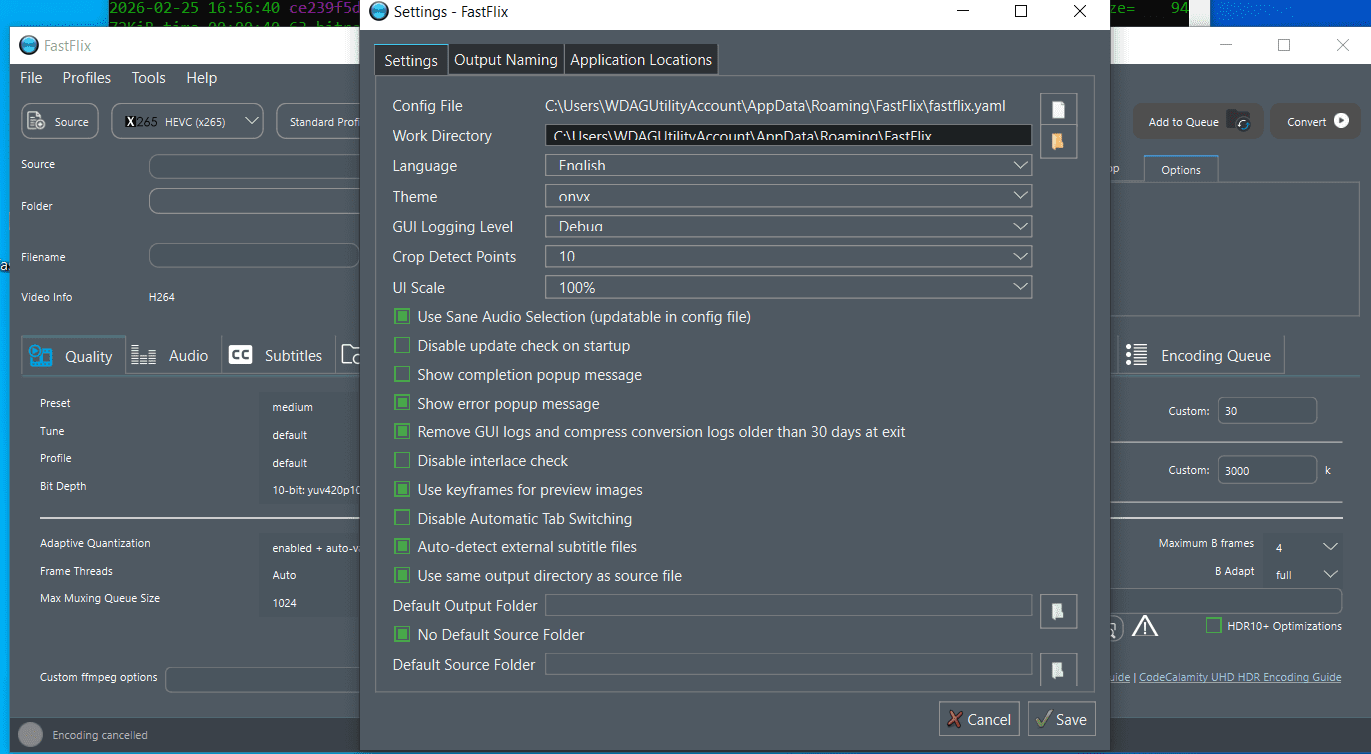1371x754 pixels.
Task: Click the Convert play icon
Action: (1341, 121)
